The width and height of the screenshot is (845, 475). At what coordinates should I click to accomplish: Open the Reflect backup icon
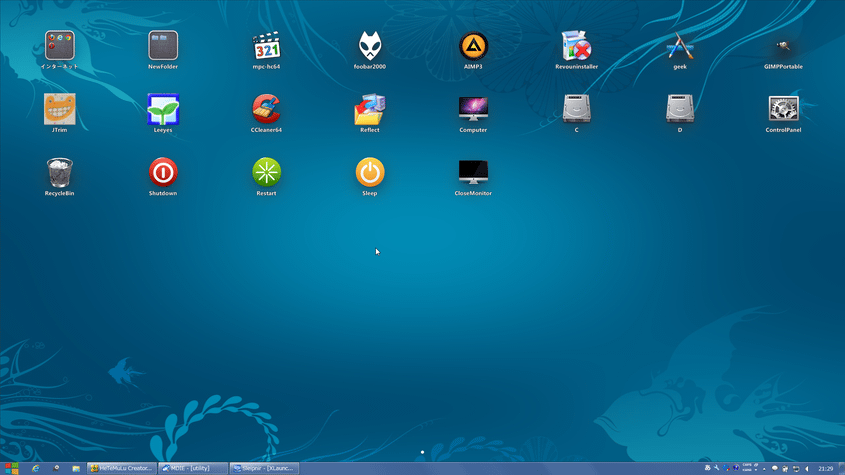coord(370,109)
